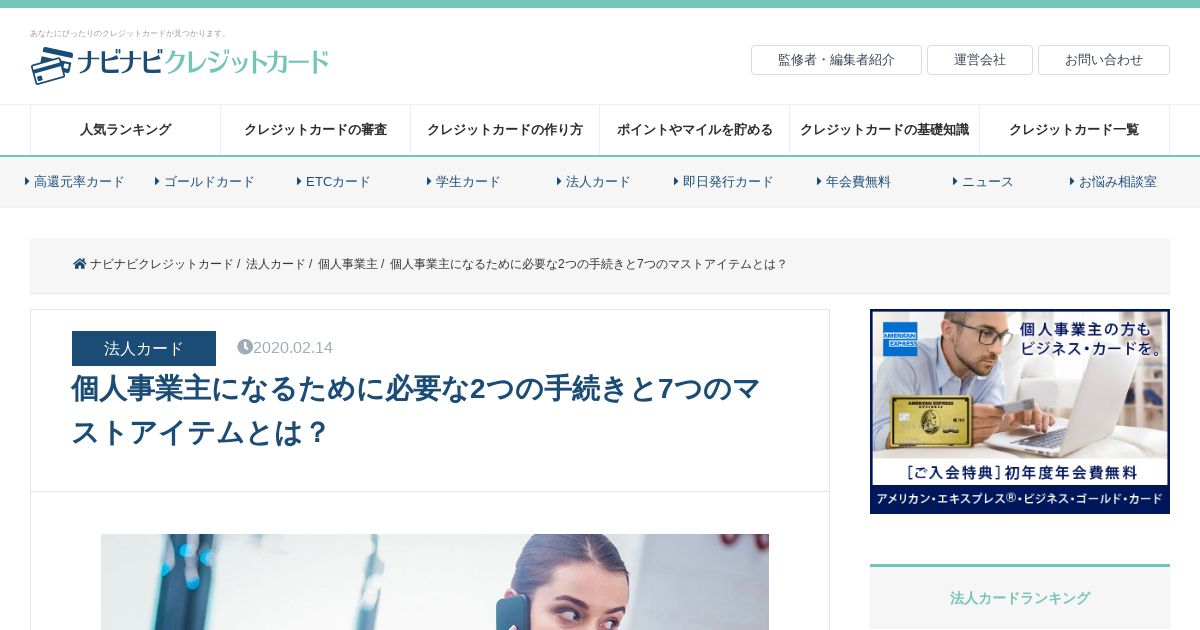The image size is (1200, 630).
Task: Go to 年会費無料 category
Action: coord(854,182)
